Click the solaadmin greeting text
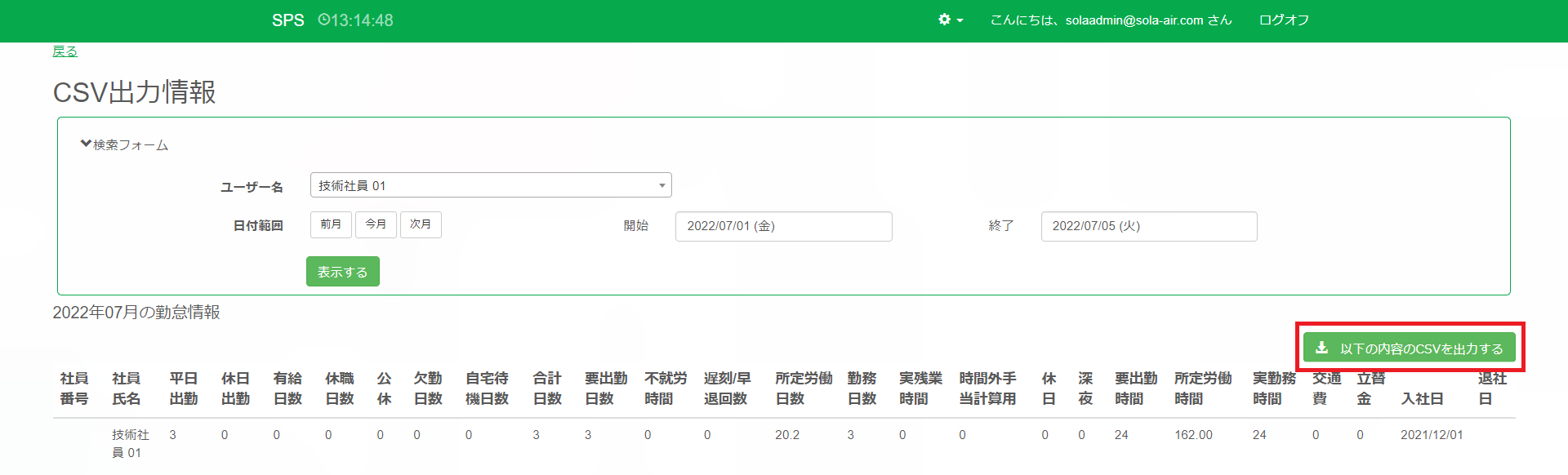The image size is (1568, 475). coord(1110,20)
